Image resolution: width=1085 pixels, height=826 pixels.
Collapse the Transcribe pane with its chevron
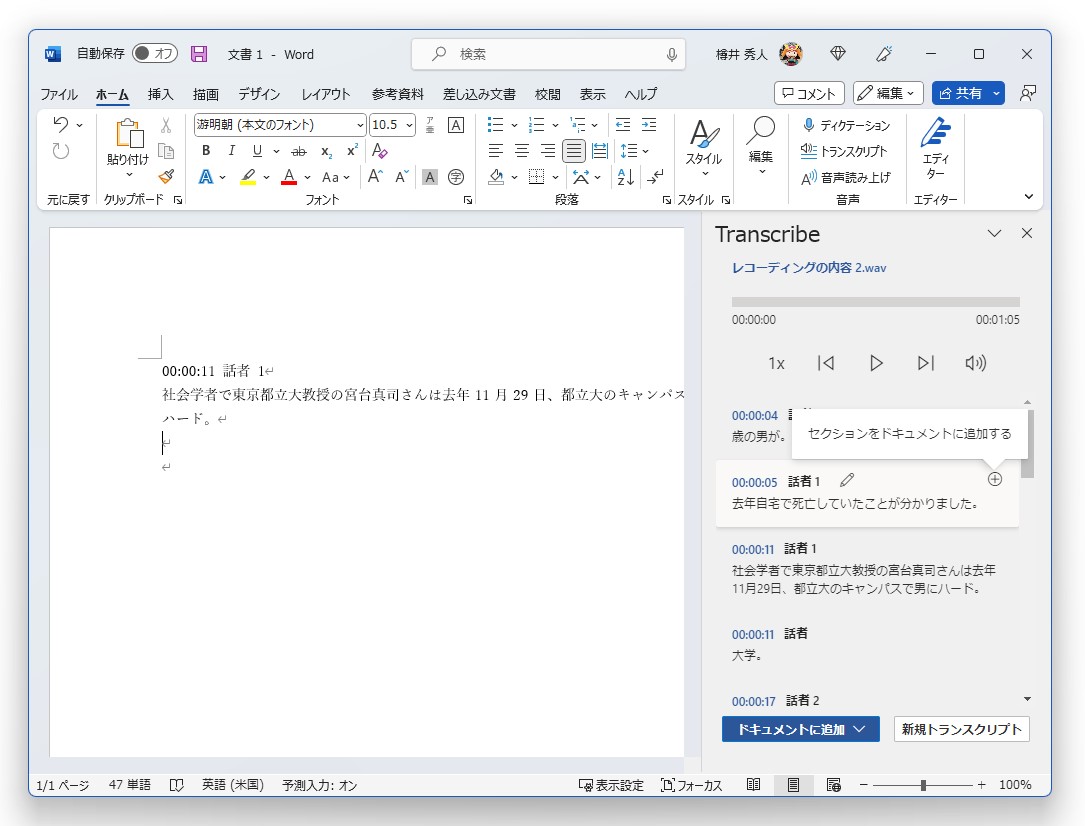994,233
